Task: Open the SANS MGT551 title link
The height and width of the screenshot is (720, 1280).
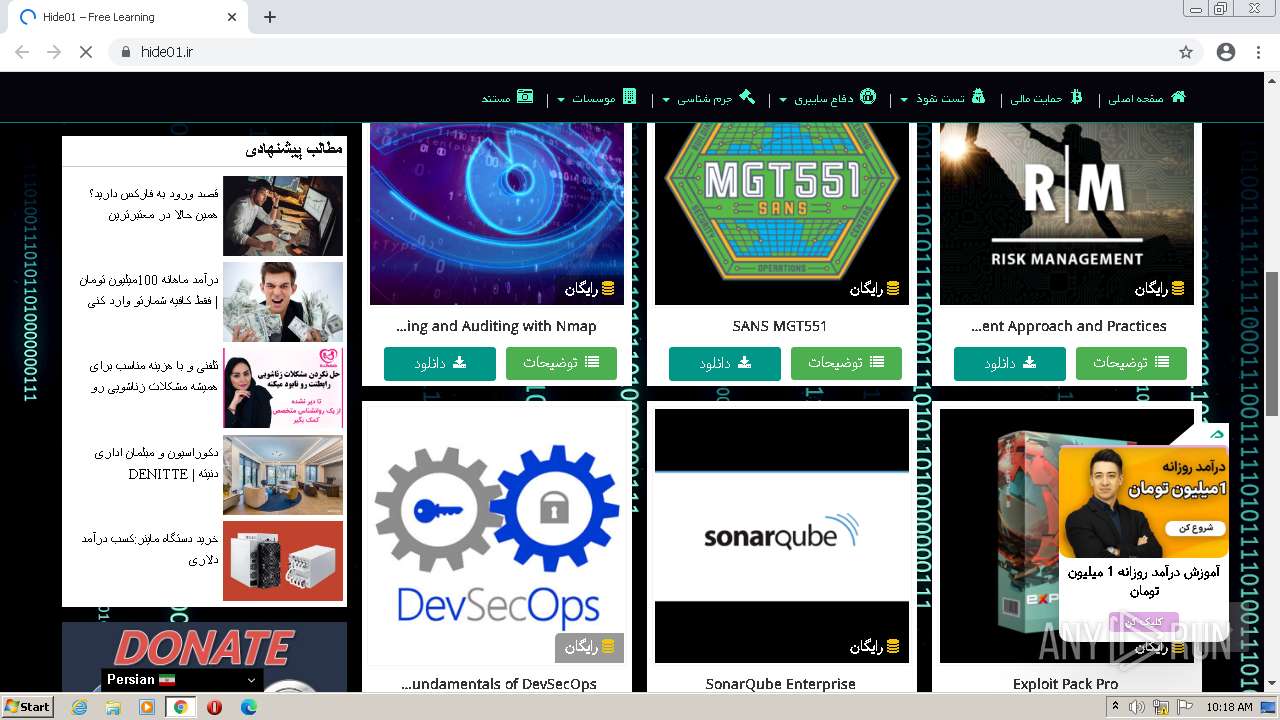Action: [x=780, y=326]
